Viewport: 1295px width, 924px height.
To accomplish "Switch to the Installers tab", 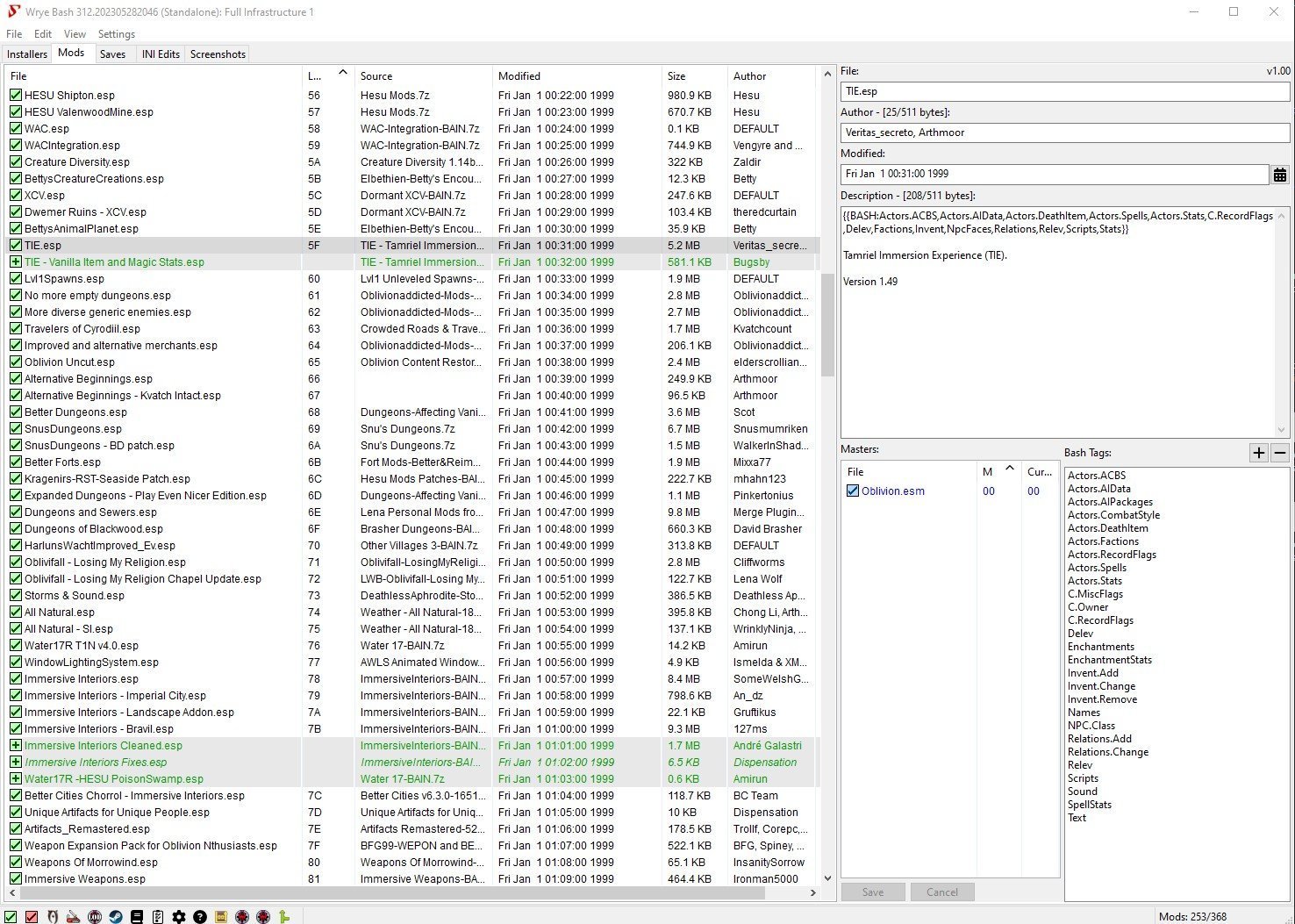I will click(26, 54).
